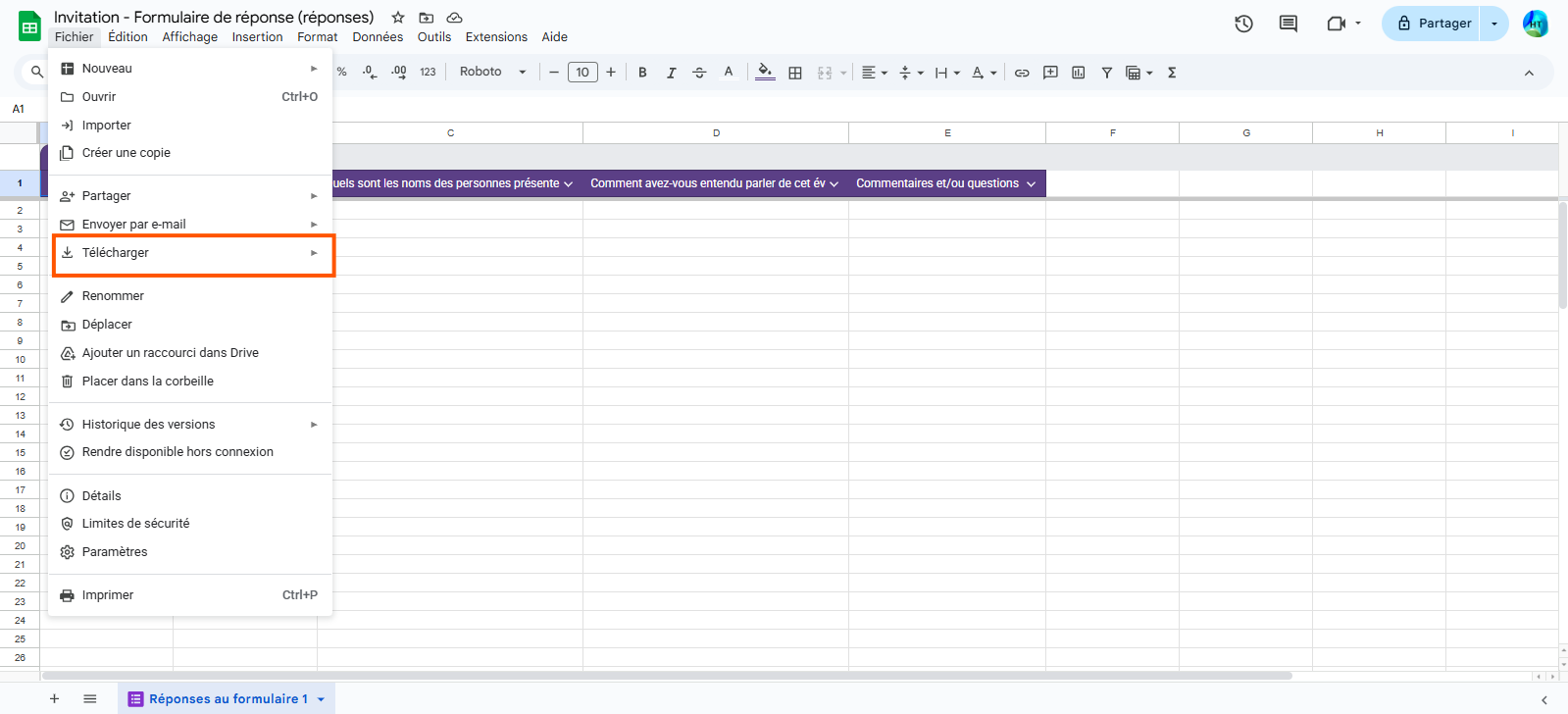Select Créer une copie menu entry
Viewport: 1568px width, 714px height.
pyautogui.click(x=190, y=153)
